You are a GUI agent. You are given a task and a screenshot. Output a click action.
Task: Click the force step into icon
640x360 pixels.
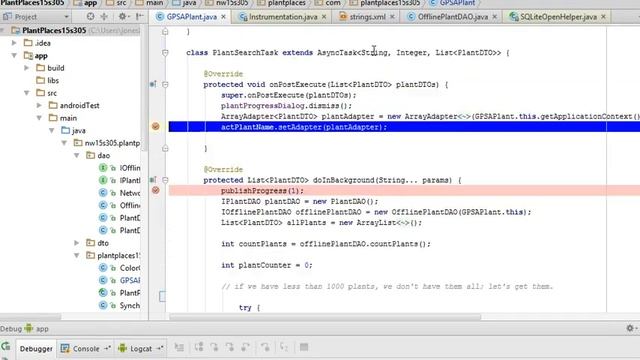coord(230,347)
